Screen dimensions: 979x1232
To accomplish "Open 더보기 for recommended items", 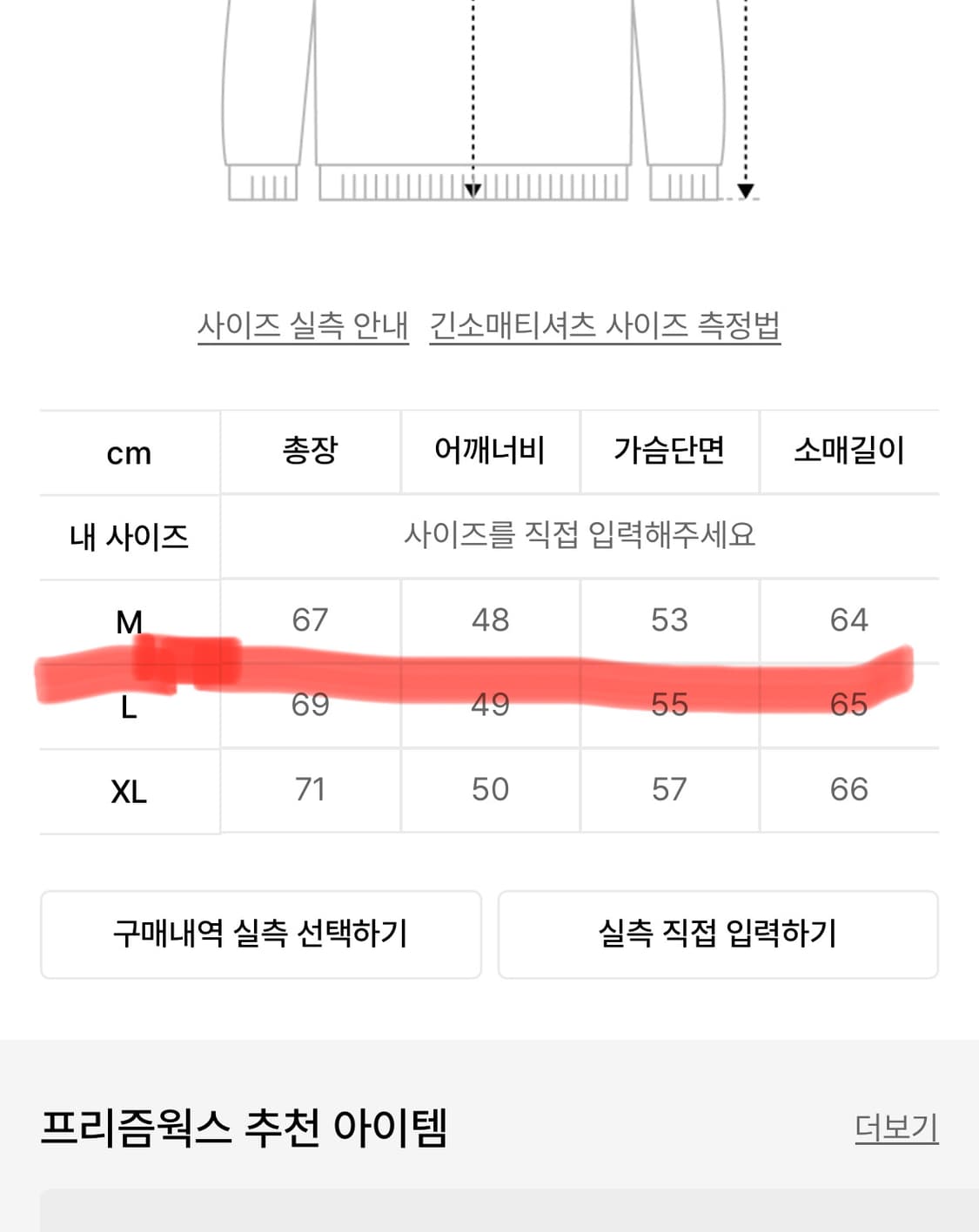I will coord(897,1128).
